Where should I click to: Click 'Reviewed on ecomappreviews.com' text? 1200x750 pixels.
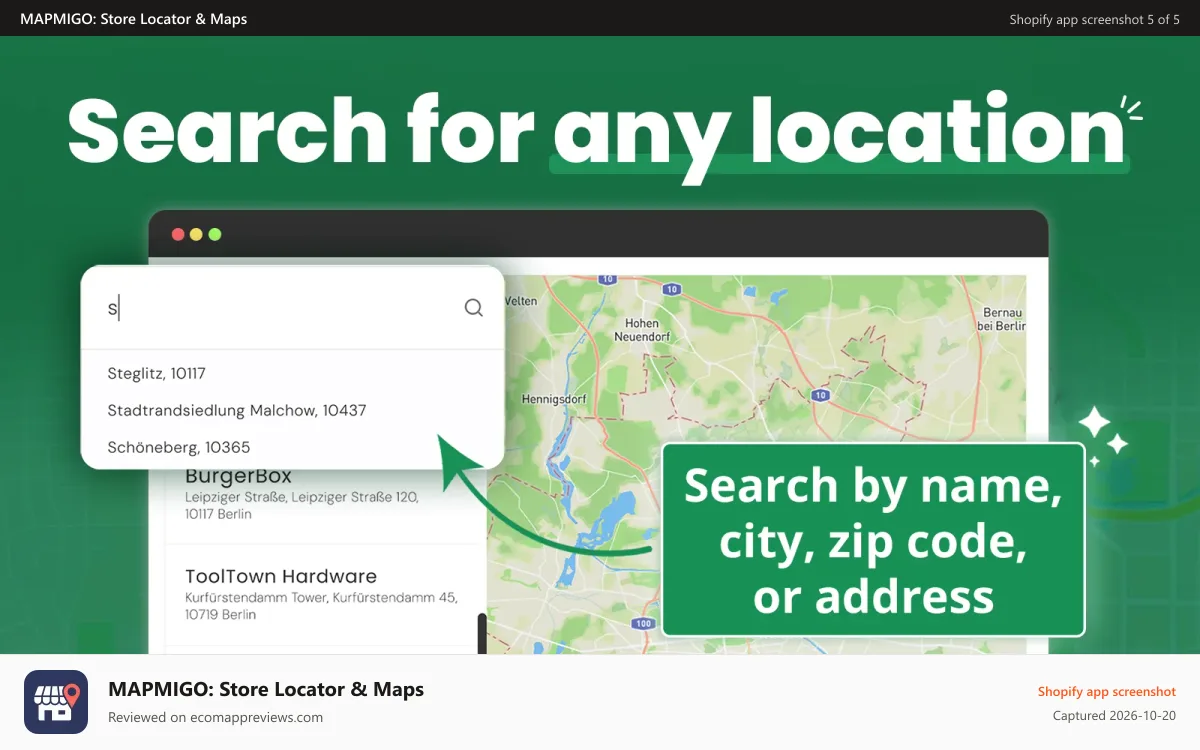(215, 717)
